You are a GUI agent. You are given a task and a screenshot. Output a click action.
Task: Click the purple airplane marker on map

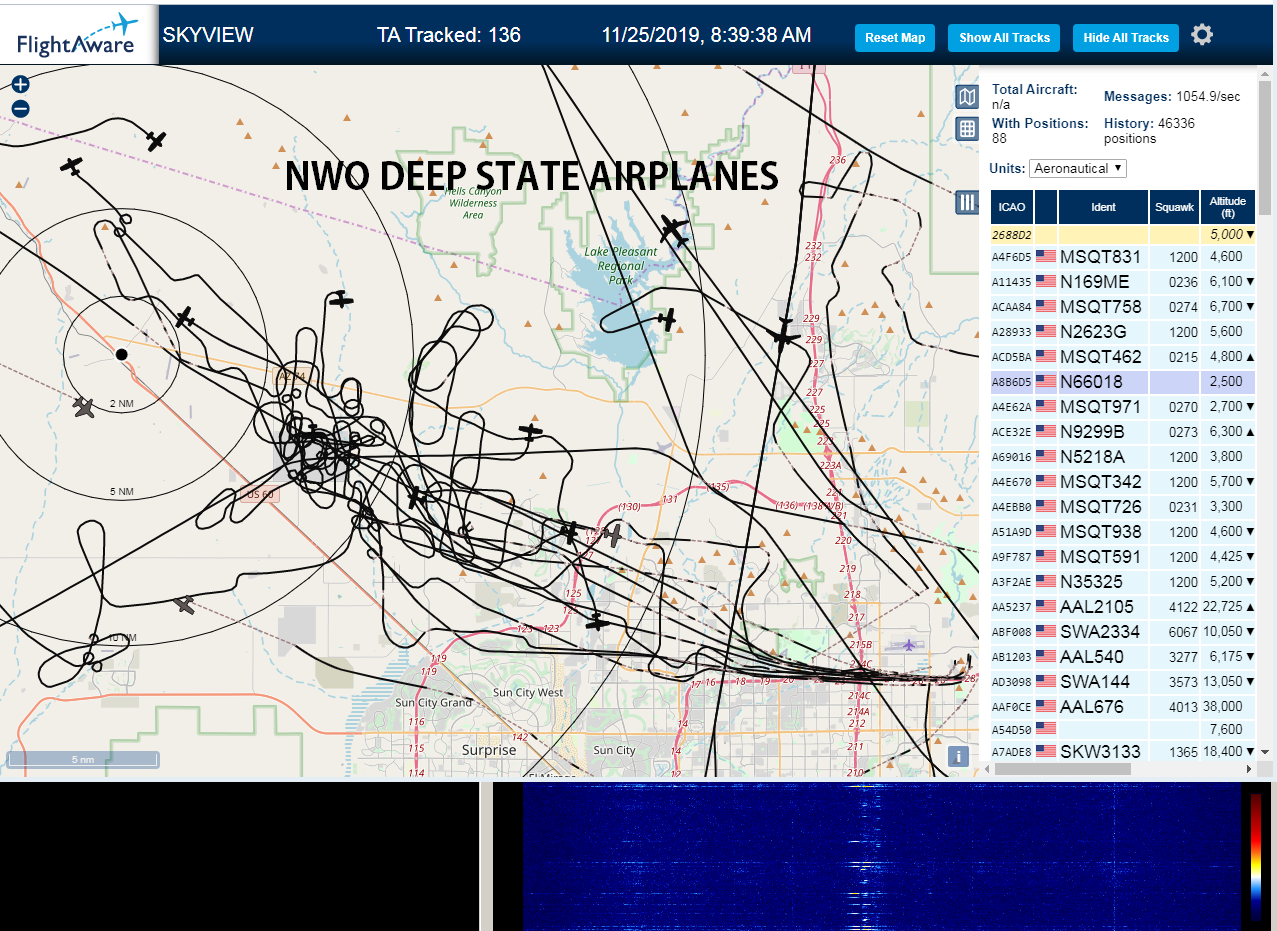(908, 644)
